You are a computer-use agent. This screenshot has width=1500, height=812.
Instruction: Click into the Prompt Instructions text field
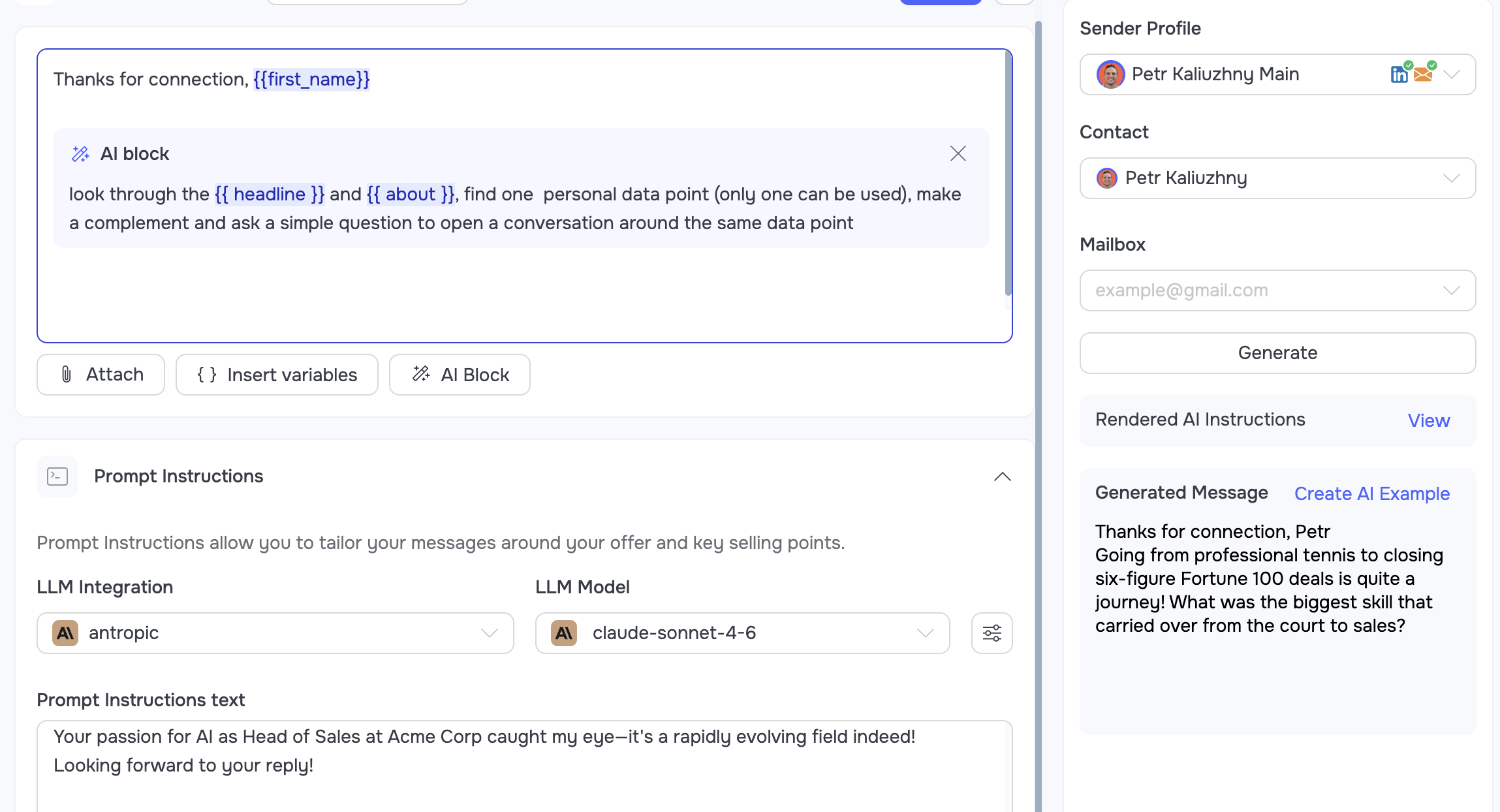click(524, 766)
